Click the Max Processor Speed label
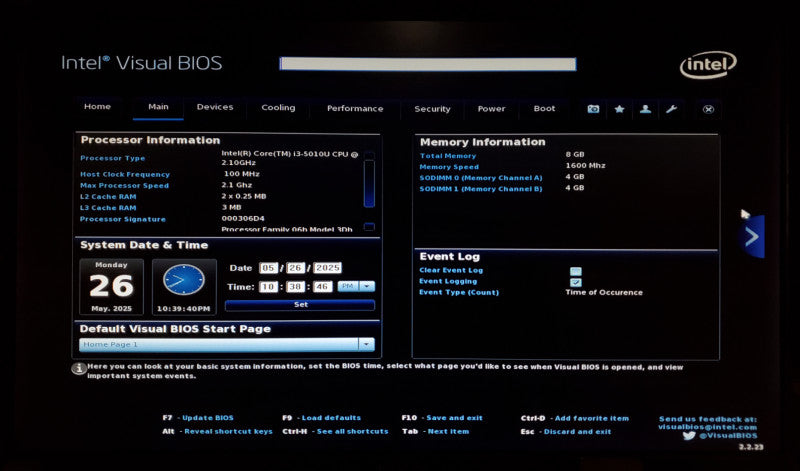This screenshot has height=471, width=800. tap(124, 186)
